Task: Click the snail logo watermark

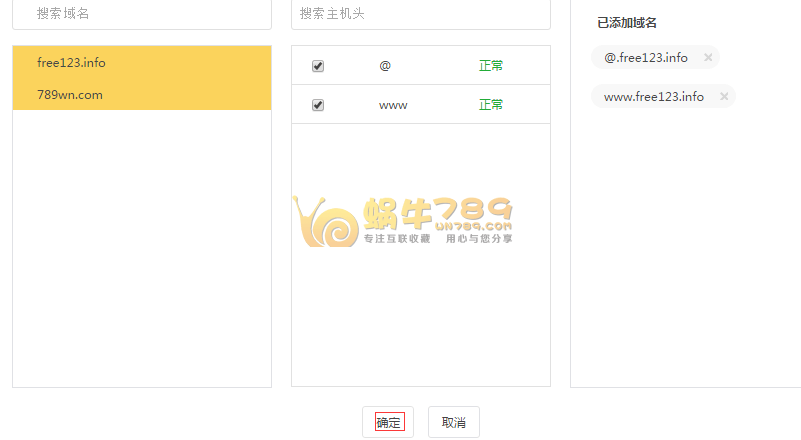Action: click(327, 223)
